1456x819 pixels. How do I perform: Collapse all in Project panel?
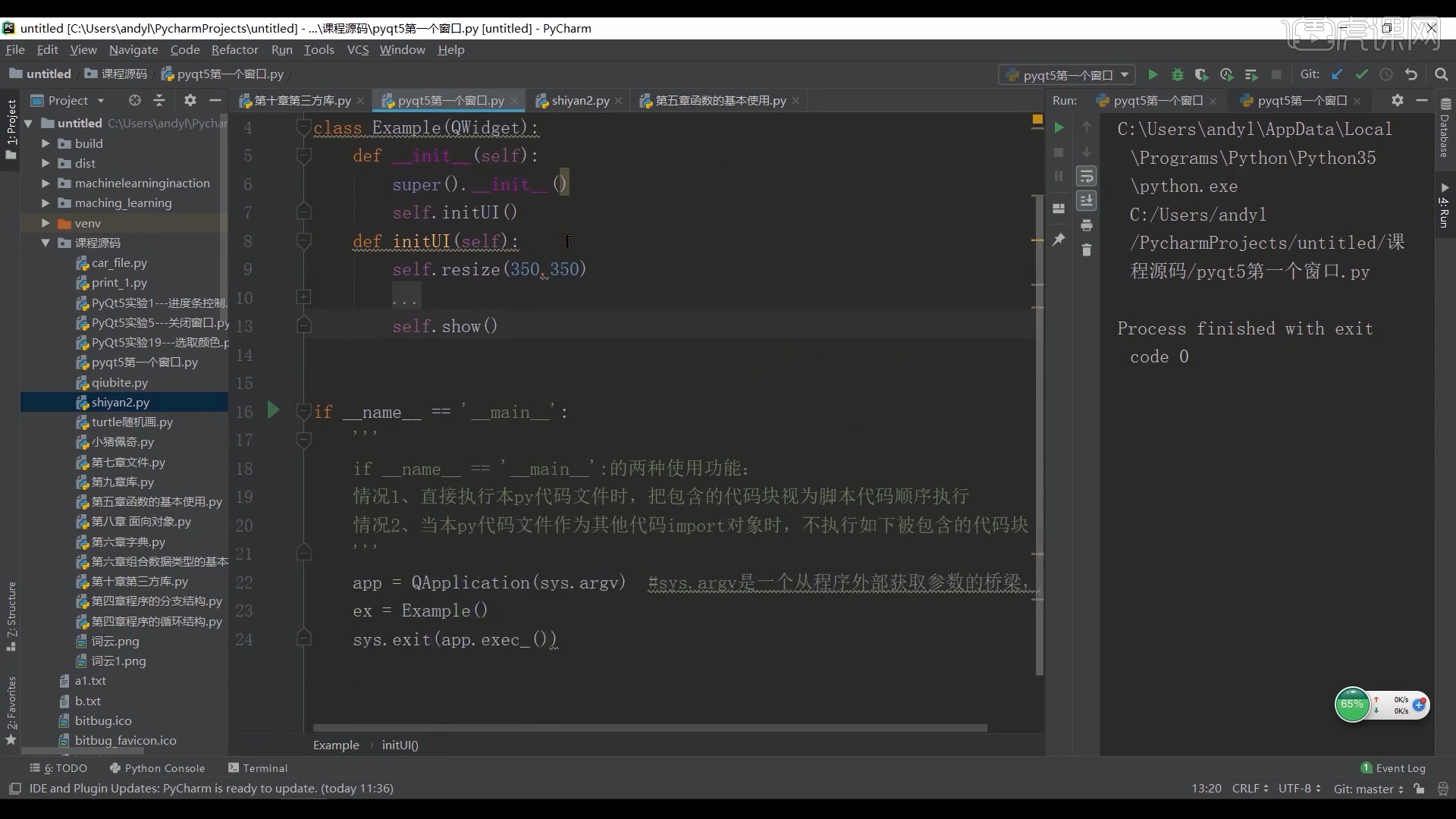[159, 100]
